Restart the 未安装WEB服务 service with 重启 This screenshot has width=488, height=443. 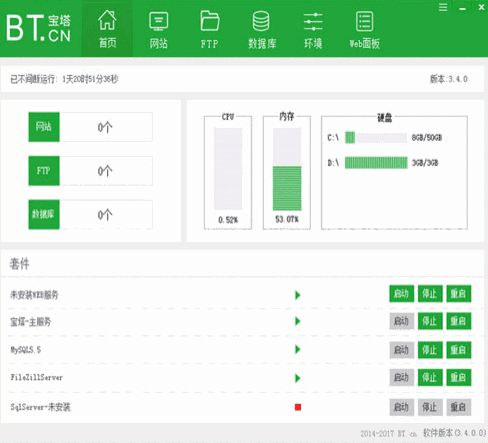pos(459,294)
